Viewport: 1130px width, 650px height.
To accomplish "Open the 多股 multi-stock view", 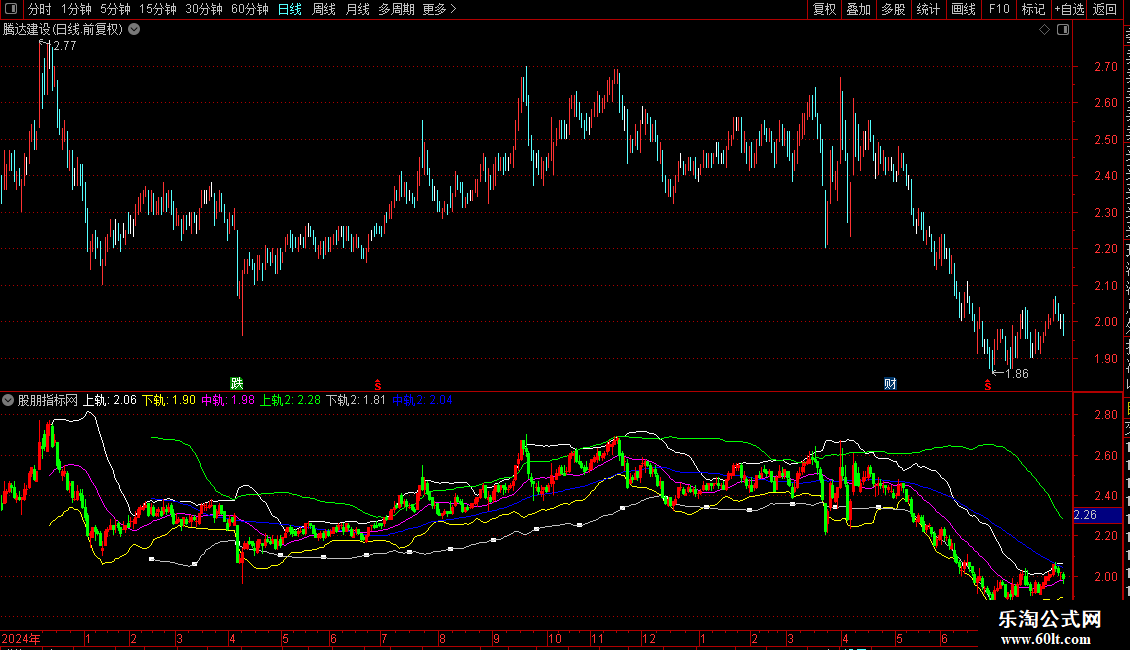I will tap(894, 9).
